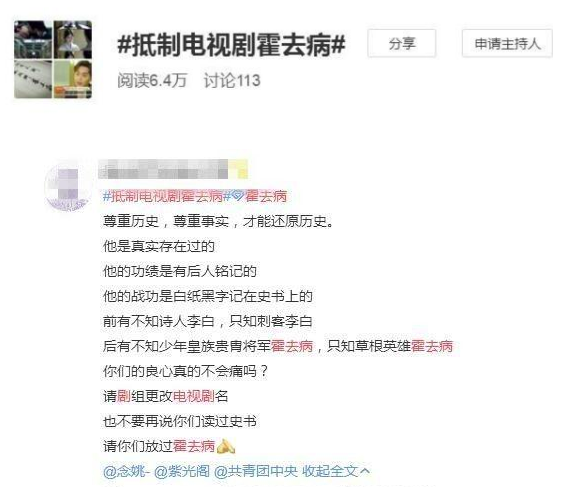Image resolution: width=577 pixels, height=487 pixels.
Task: Open the 霍去病 super-topic link after hashtag
Action: (x=266, y=197)
